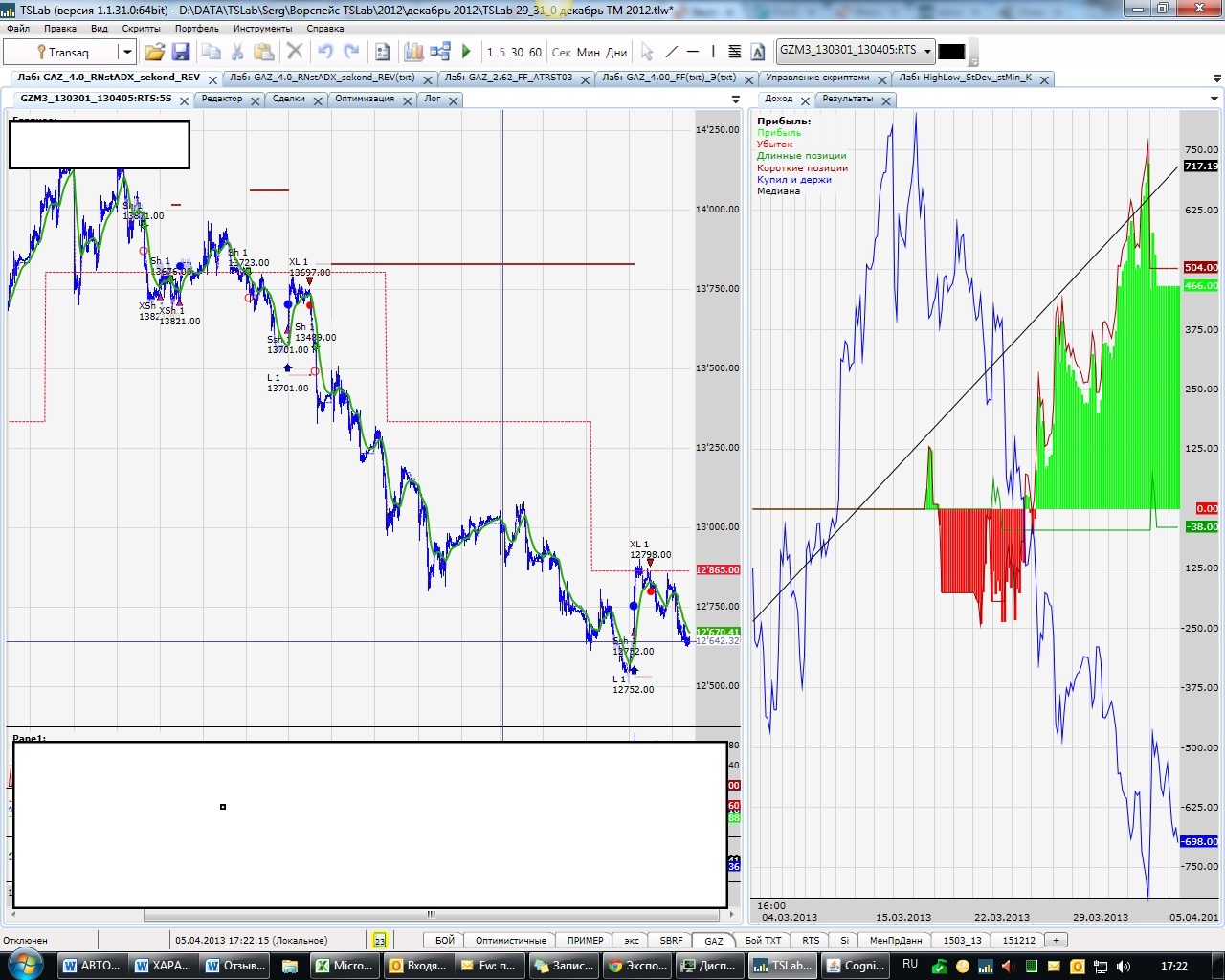Undo the last action
Screen dimensions: 1225x980
click(325, 52)
